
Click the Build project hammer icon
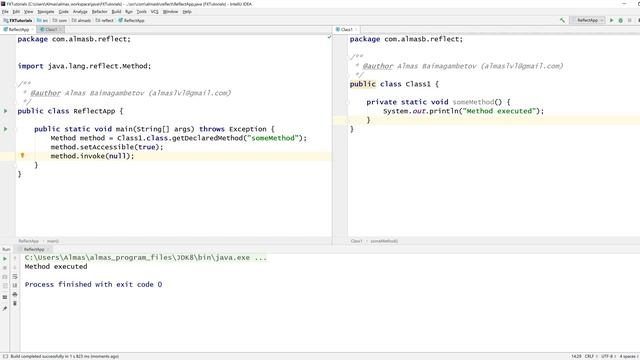pyautogui.click(x=562, y=20)
